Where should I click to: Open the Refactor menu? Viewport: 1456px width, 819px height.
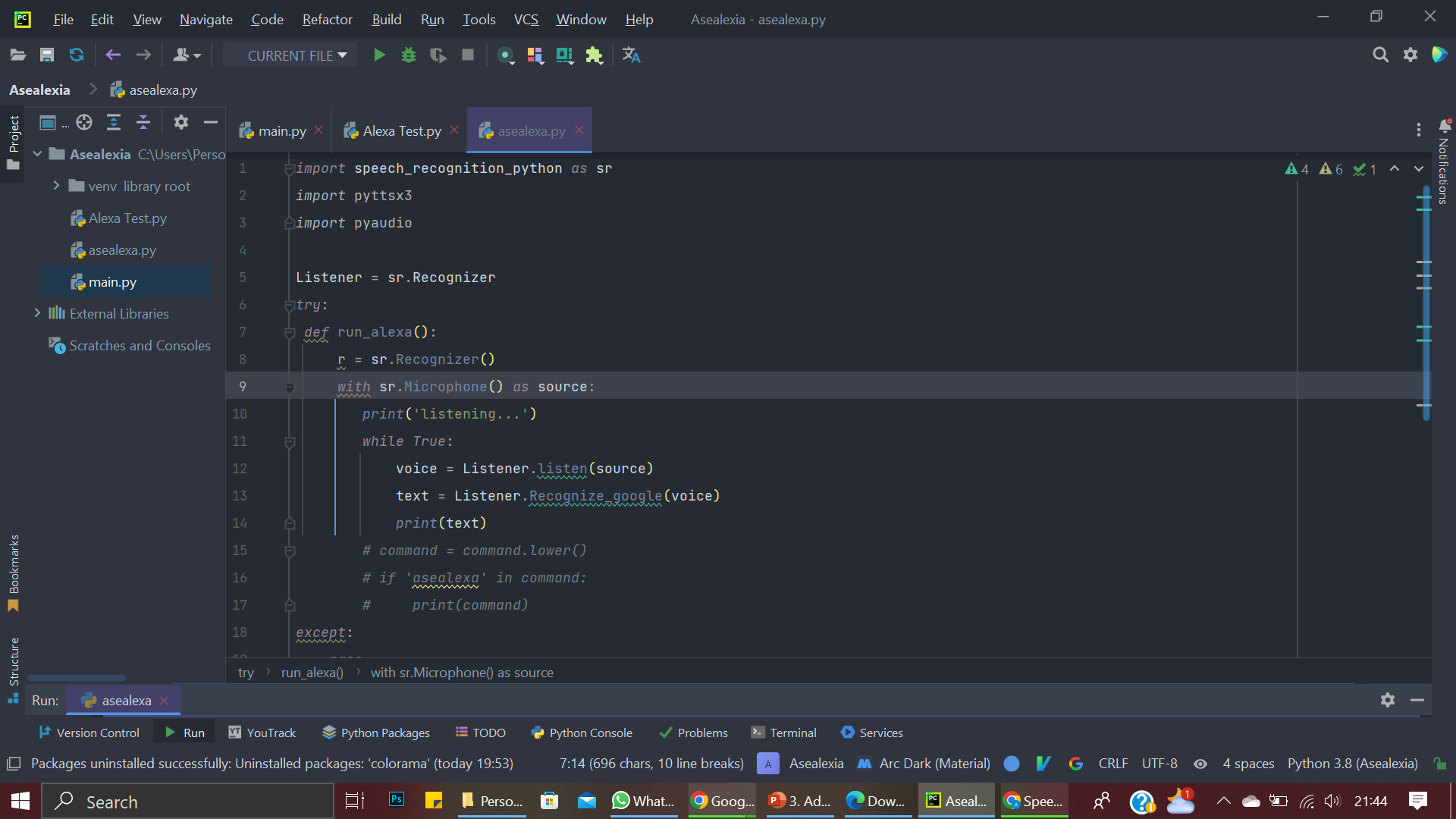(327, 19)
